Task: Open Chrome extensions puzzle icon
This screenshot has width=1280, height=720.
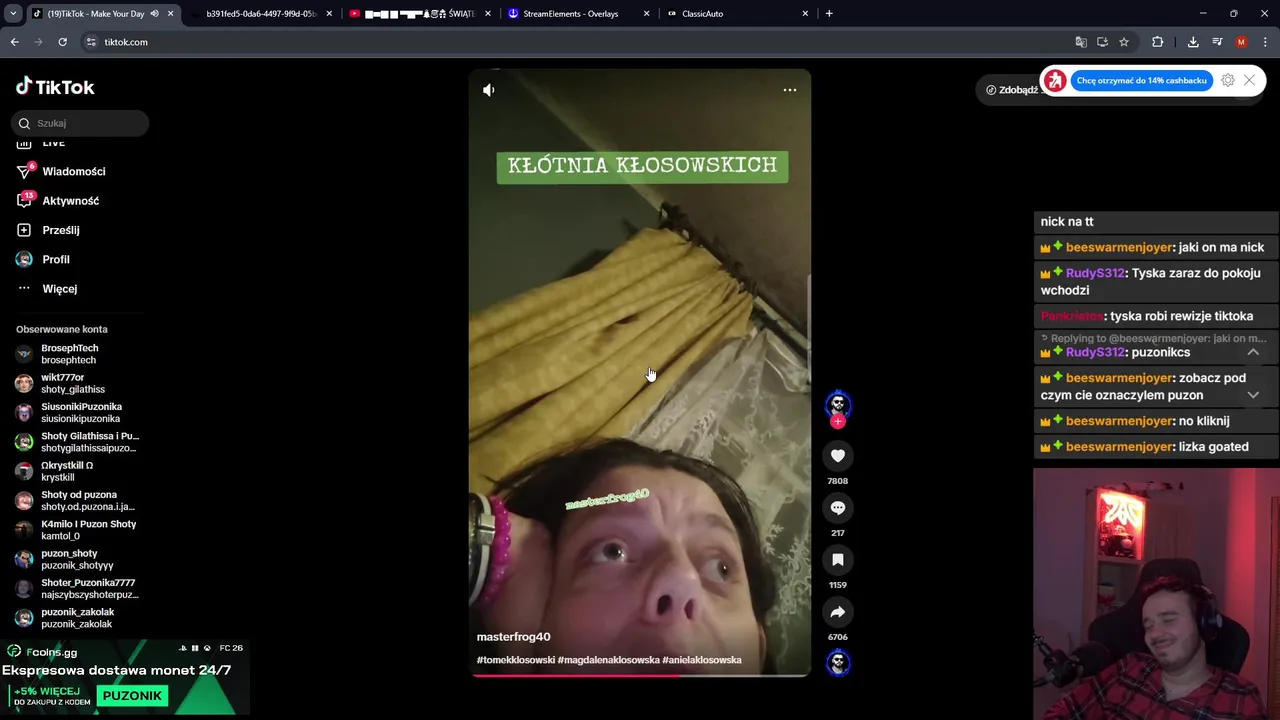Action: click(1158, 42)
